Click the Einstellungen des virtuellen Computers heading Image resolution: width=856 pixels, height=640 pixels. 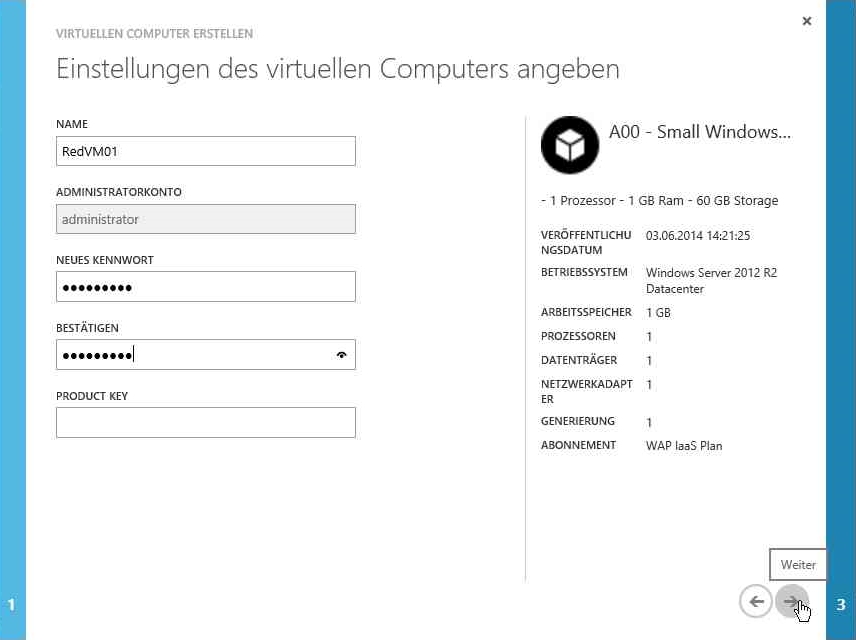(337, 69)
